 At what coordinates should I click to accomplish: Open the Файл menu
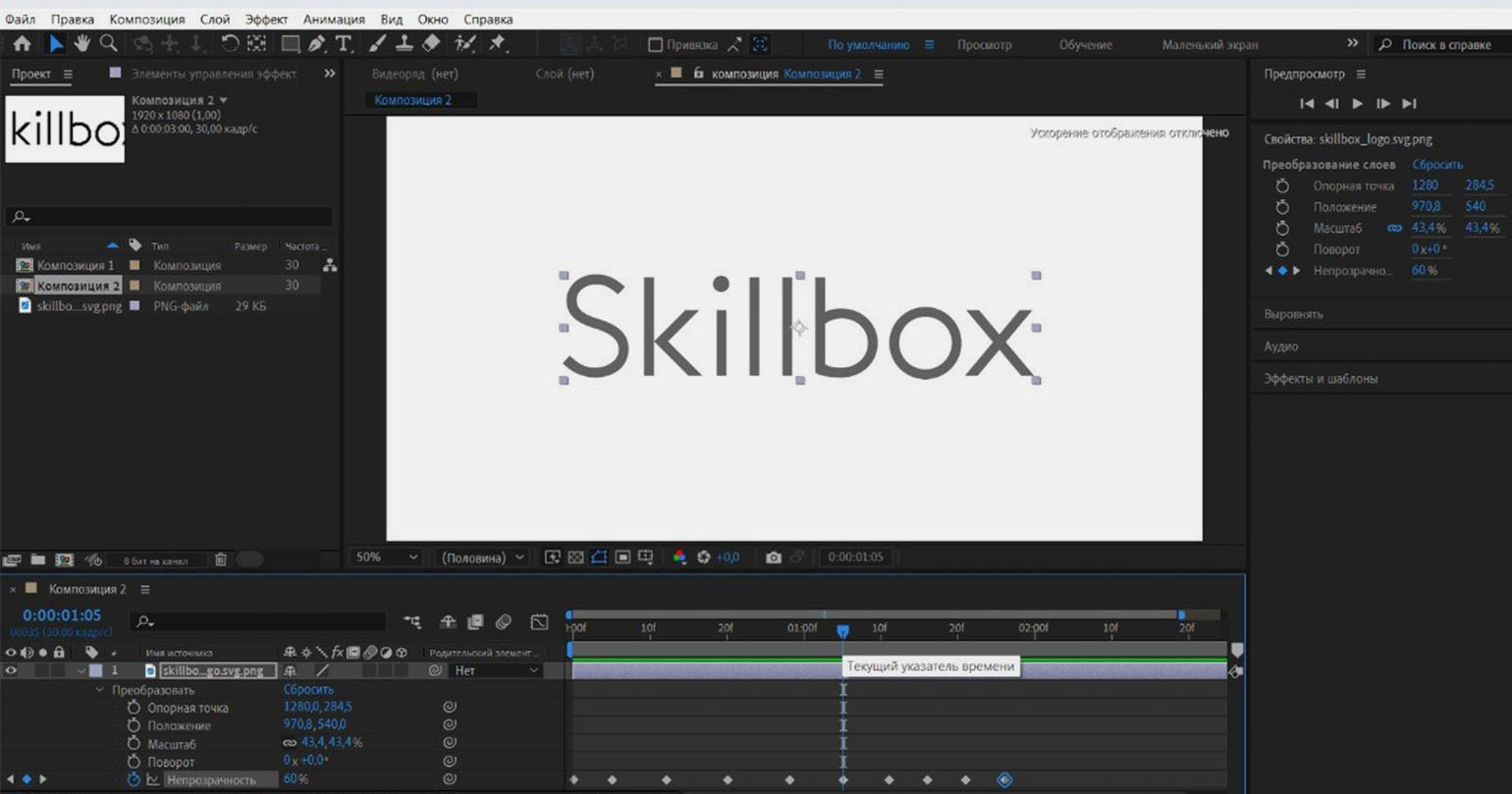coord(21,20)
